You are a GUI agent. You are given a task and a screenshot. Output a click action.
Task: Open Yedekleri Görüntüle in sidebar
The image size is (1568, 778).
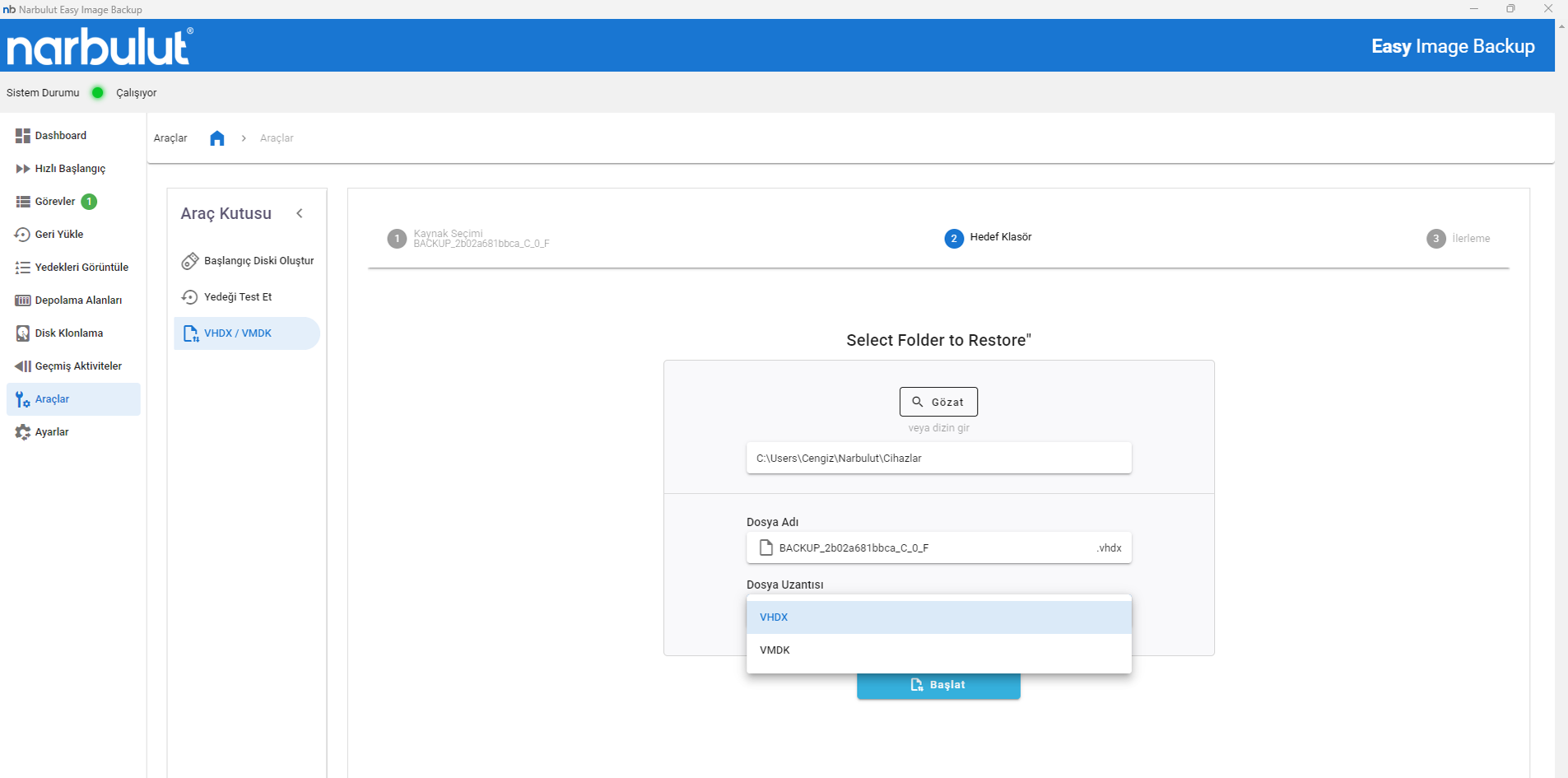81,268
